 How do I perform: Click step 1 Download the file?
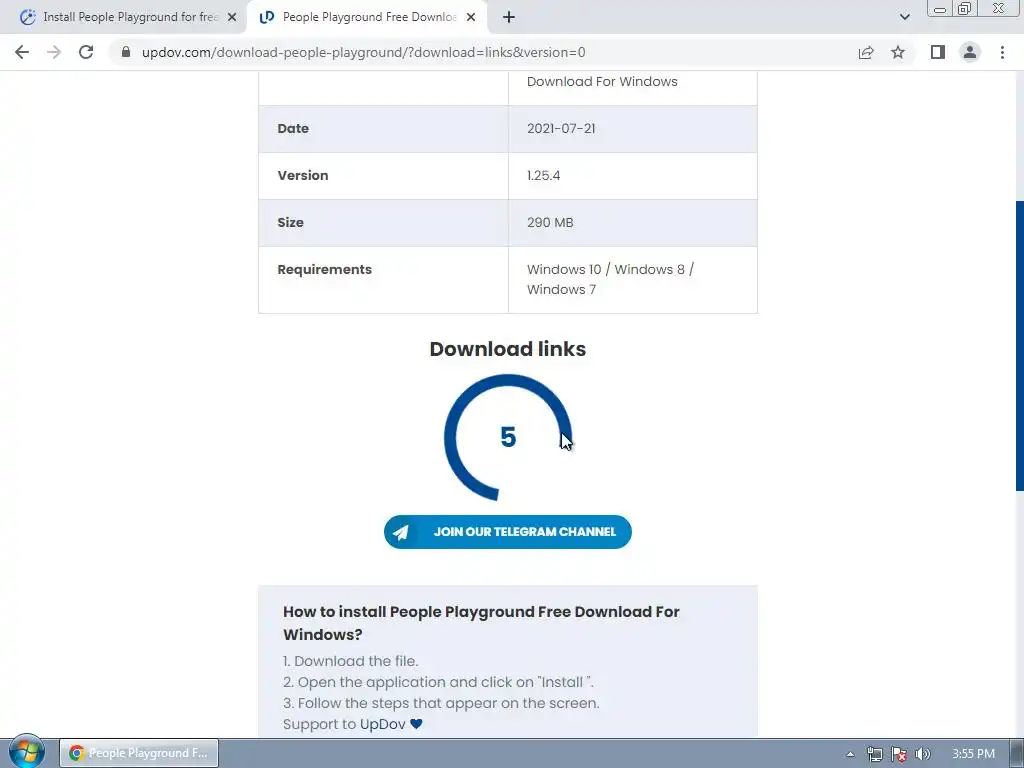[x=350, y=662]
